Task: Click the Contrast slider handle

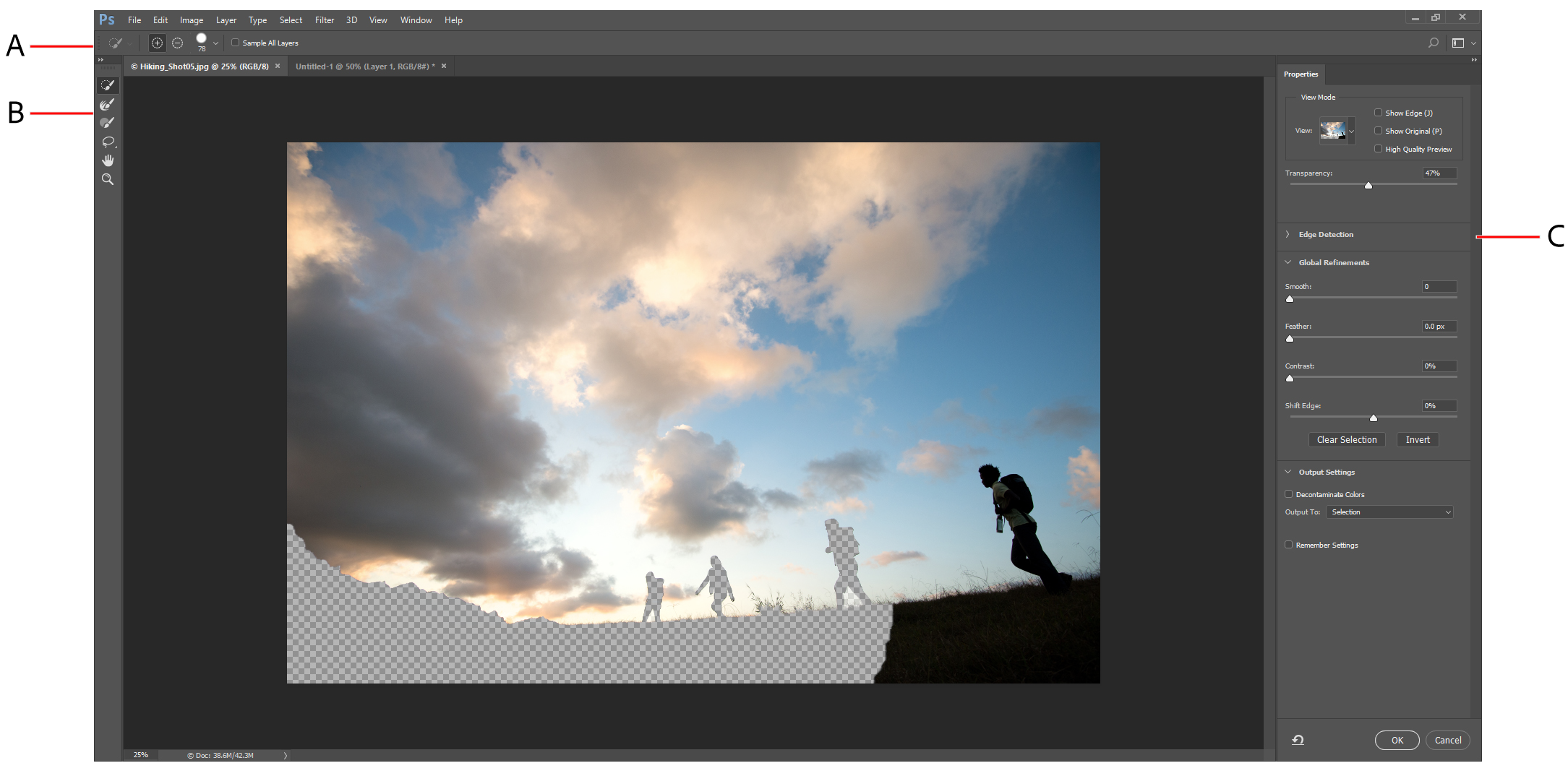Action: (1290, 379)
